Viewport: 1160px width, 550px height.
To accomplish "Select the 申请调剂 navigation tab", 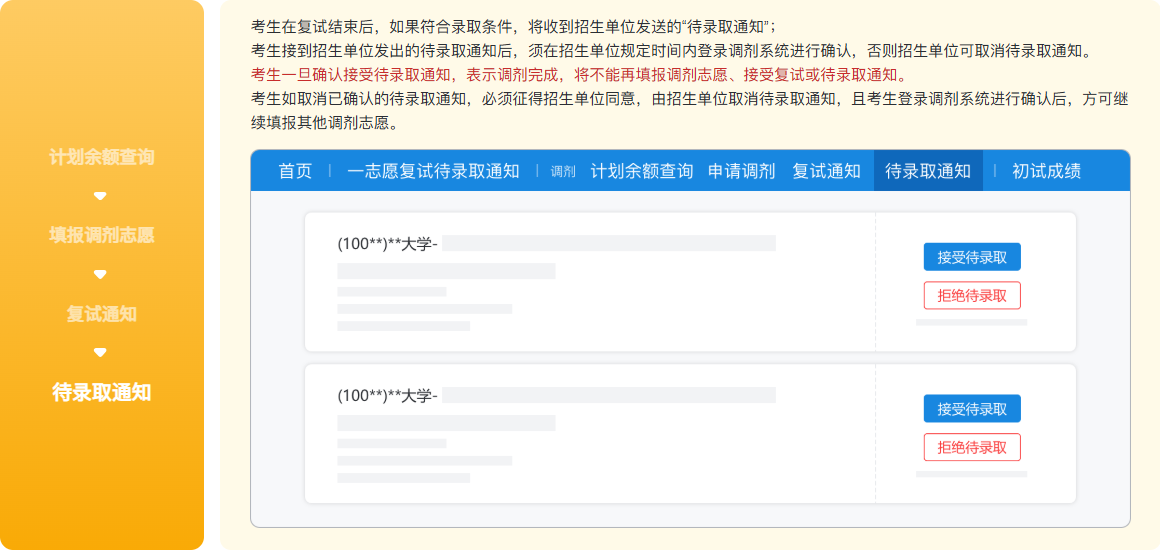I will [x=741, y=171].
